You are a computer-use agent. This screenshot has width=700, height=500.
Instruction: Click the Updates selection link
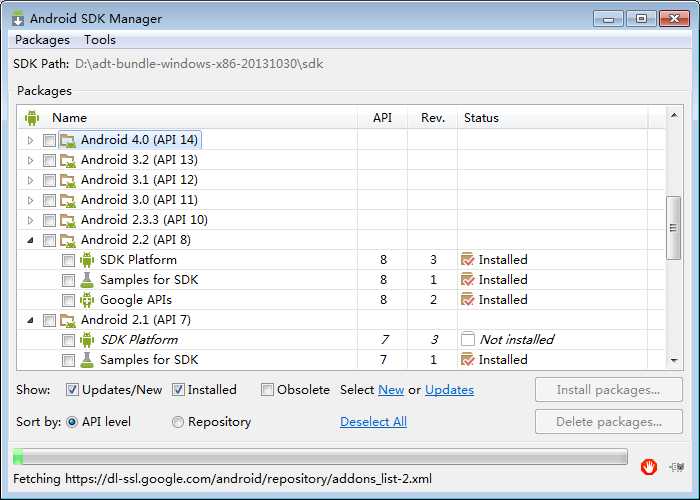coord(450,390)
